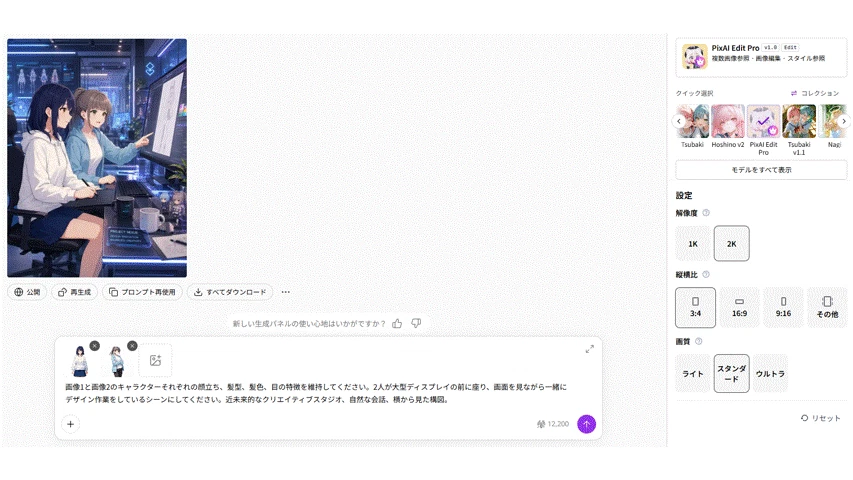Click the プロンプト再使用 button
Image resolution: width=853 pixels, height=480 pixels.
(142, 292)
